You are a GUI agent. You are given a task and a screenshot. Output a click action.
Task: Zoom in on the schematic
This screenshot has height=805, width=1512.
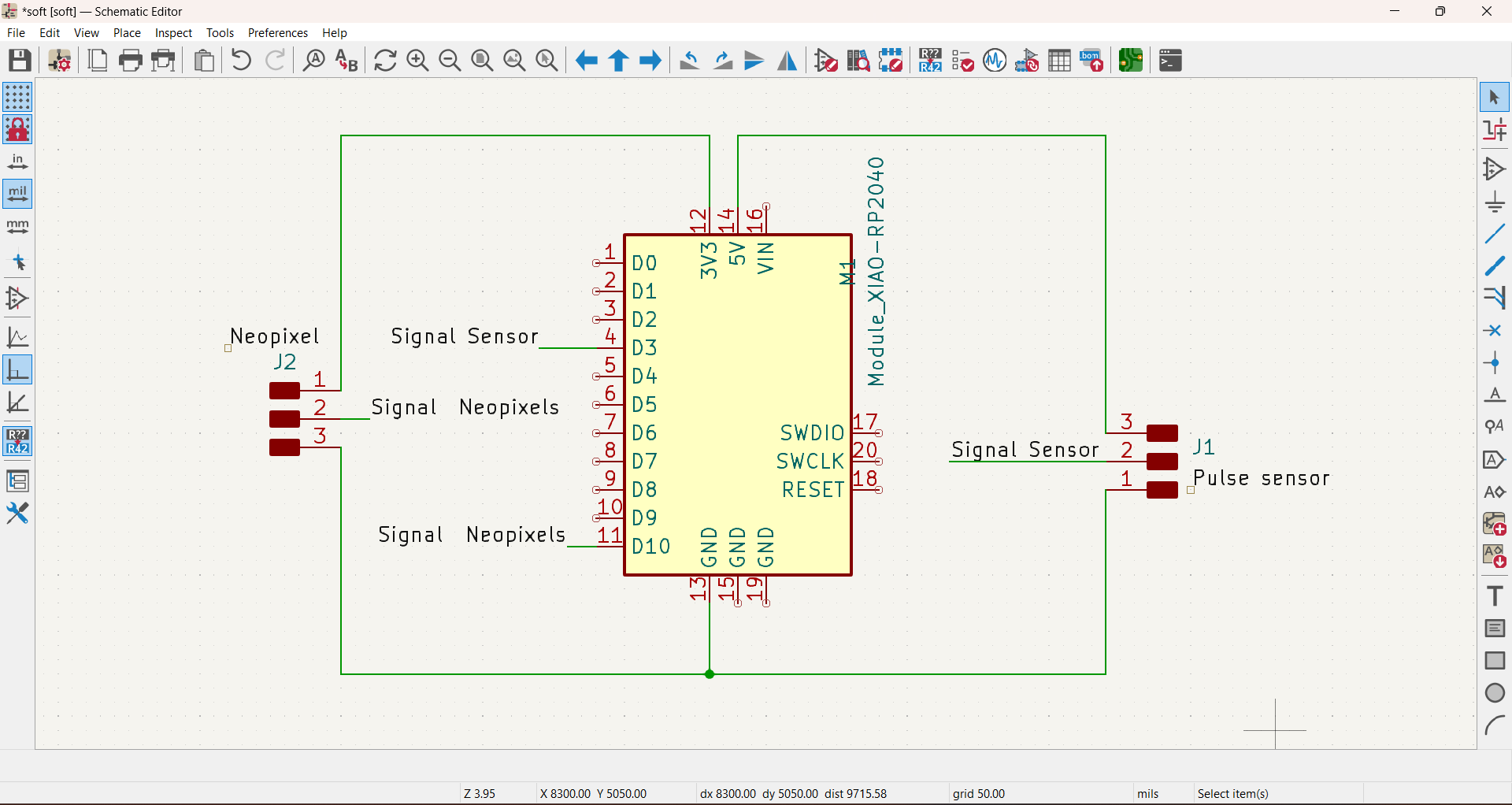coord(417,61)
